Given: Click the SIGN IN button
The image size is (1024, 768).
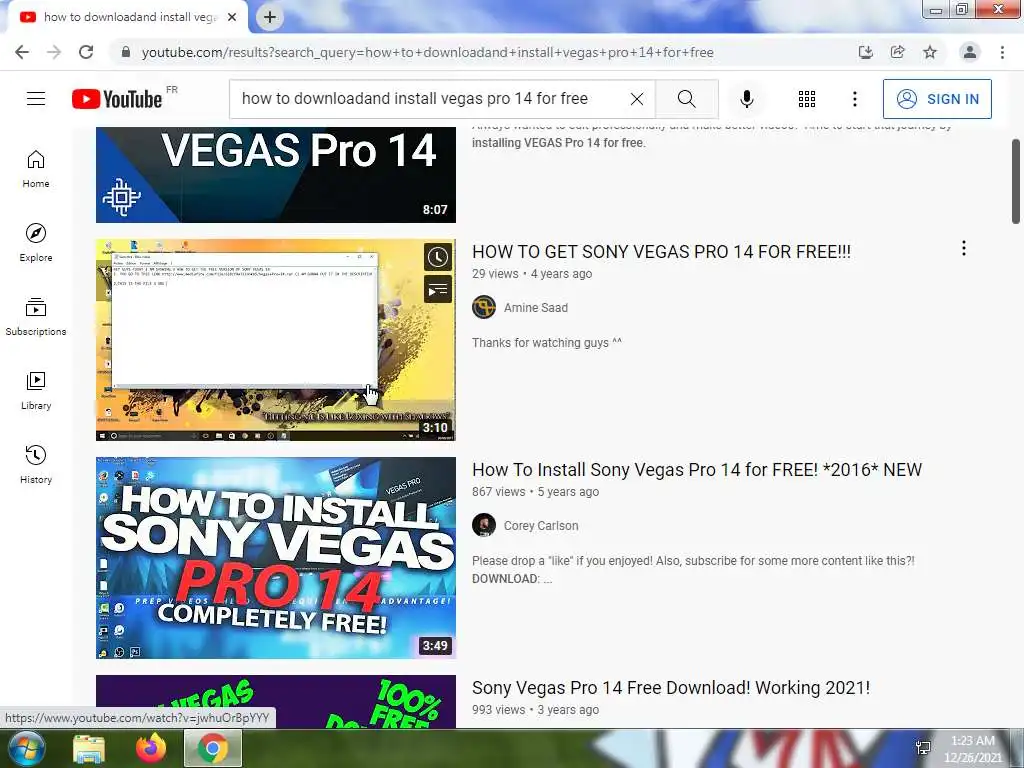Looking at the screenshot, I should [937, 99].
